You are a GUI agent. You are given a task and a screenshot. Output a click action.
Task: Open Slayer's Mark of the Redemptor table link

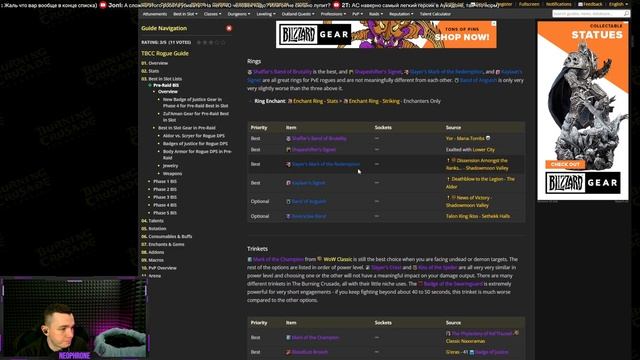click(326, 164)
